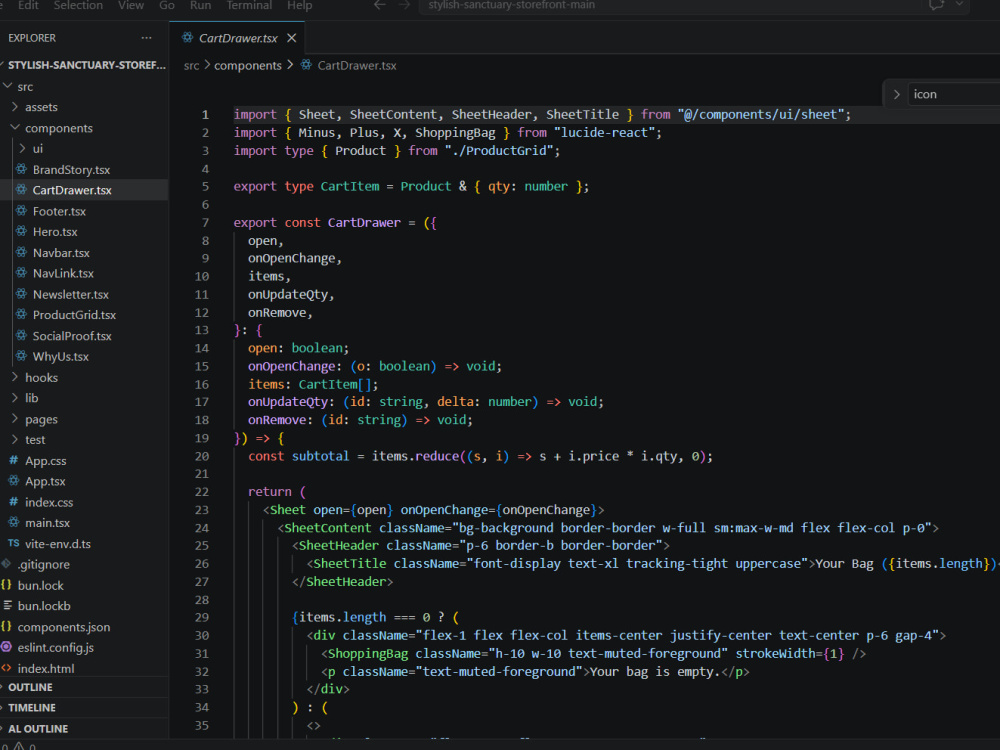Click the braces icon beside bun.lock
Image resolution: width=1000 pixels, height=750 pixels.
[x=6, y=585]
